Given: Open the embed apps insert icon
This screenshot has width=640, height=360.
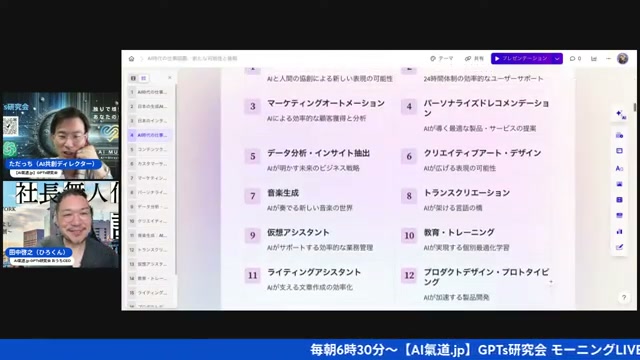Looking at the screenshot, I should [x=619, y=216].
